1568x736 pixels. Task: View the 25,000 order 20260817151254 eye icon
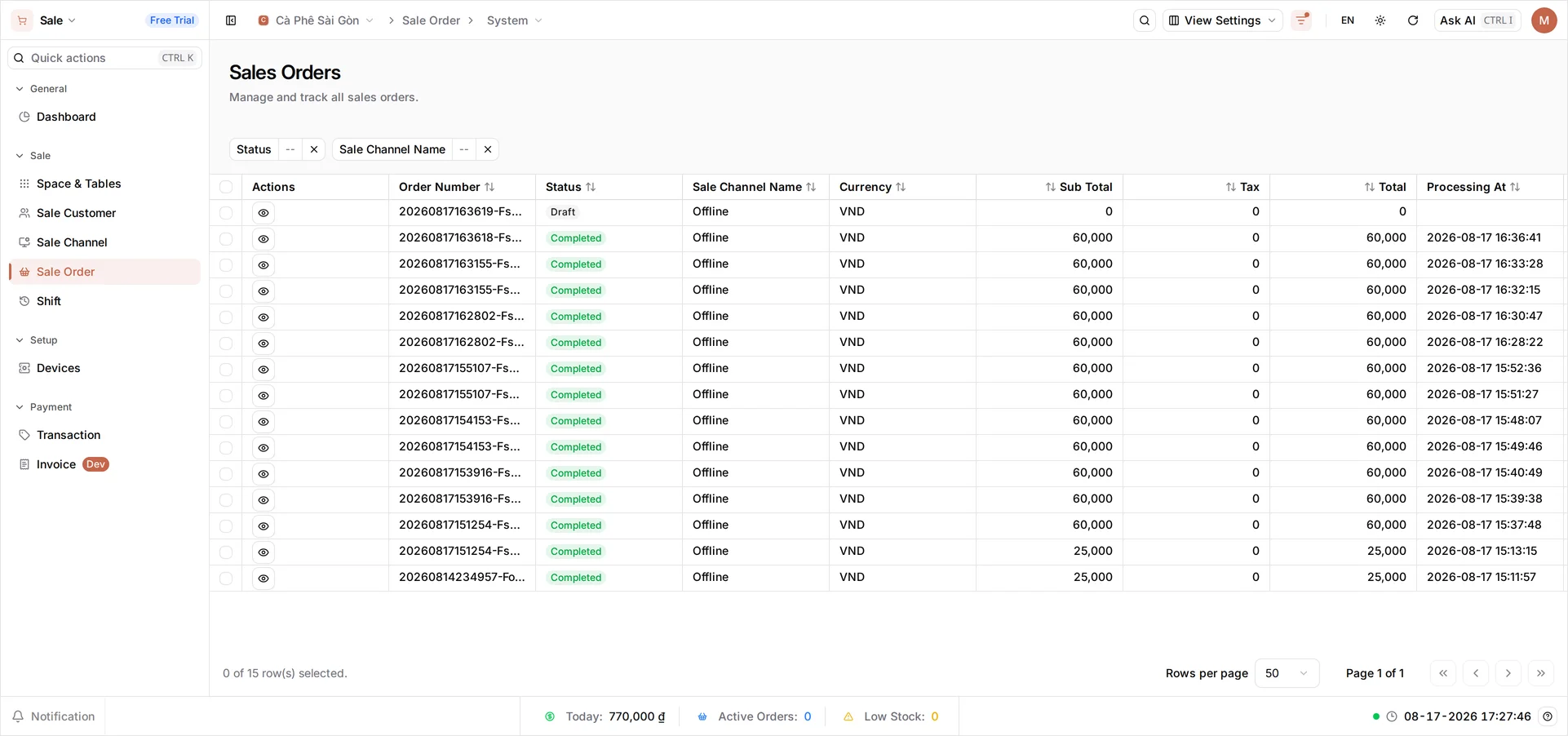[x=264, y=552]
